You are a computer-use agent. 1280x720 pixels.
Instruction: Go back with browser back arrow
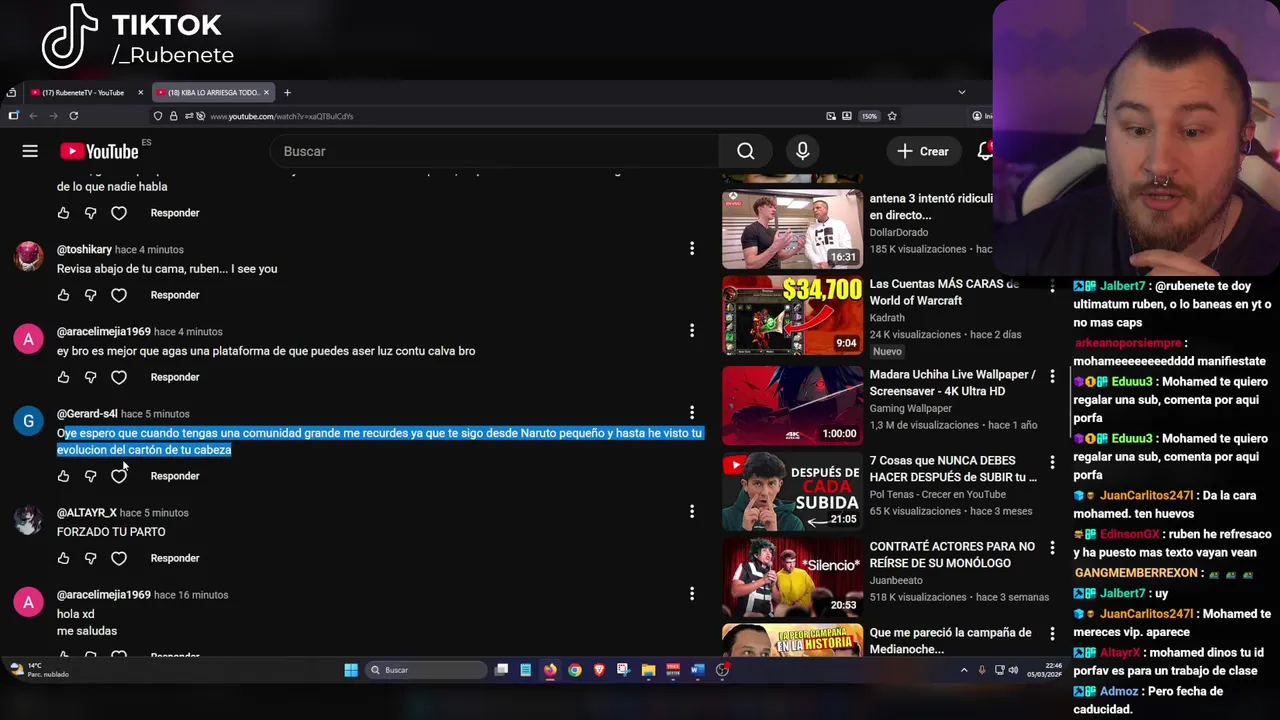pyautogui.click(x=32, y=116)
